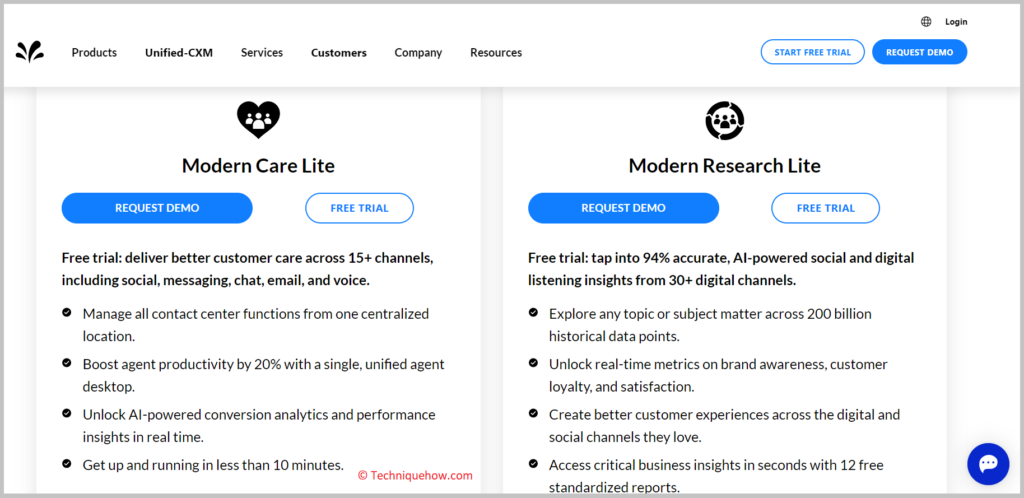Open the Unified-CXM menu item
This screenshot has height=498, width=1024.
click(x=179, y=53)
